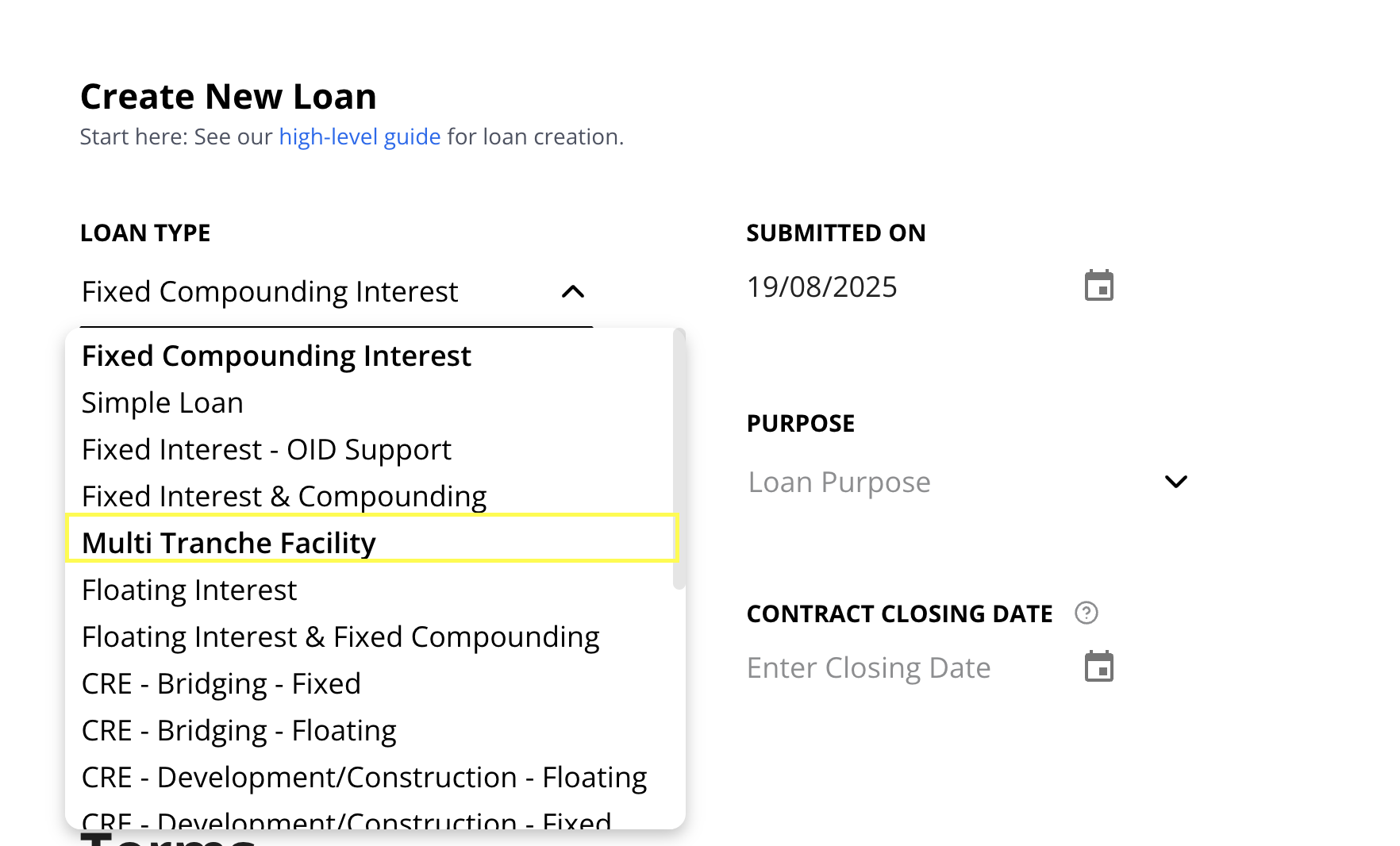Pick Fixed Interest & Compounding option
Image resolution: width=1400 pixels, height=846 pixels.
click(284, 497)
